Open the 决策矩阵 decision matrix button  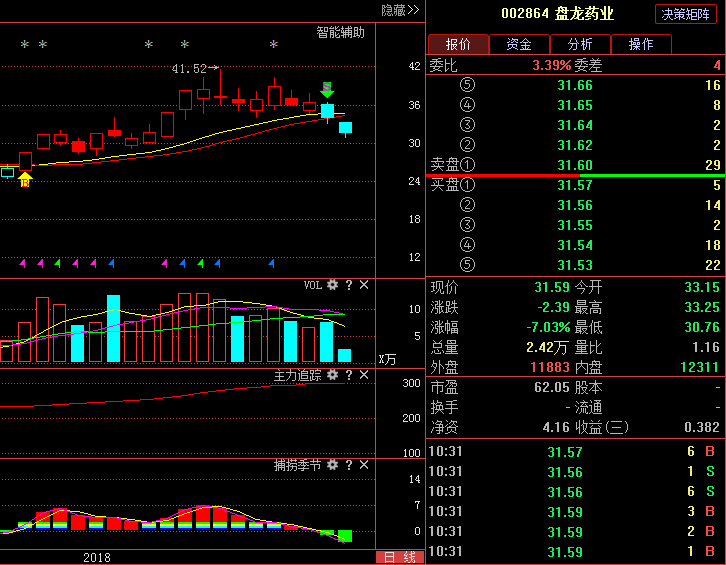point(687,14)
